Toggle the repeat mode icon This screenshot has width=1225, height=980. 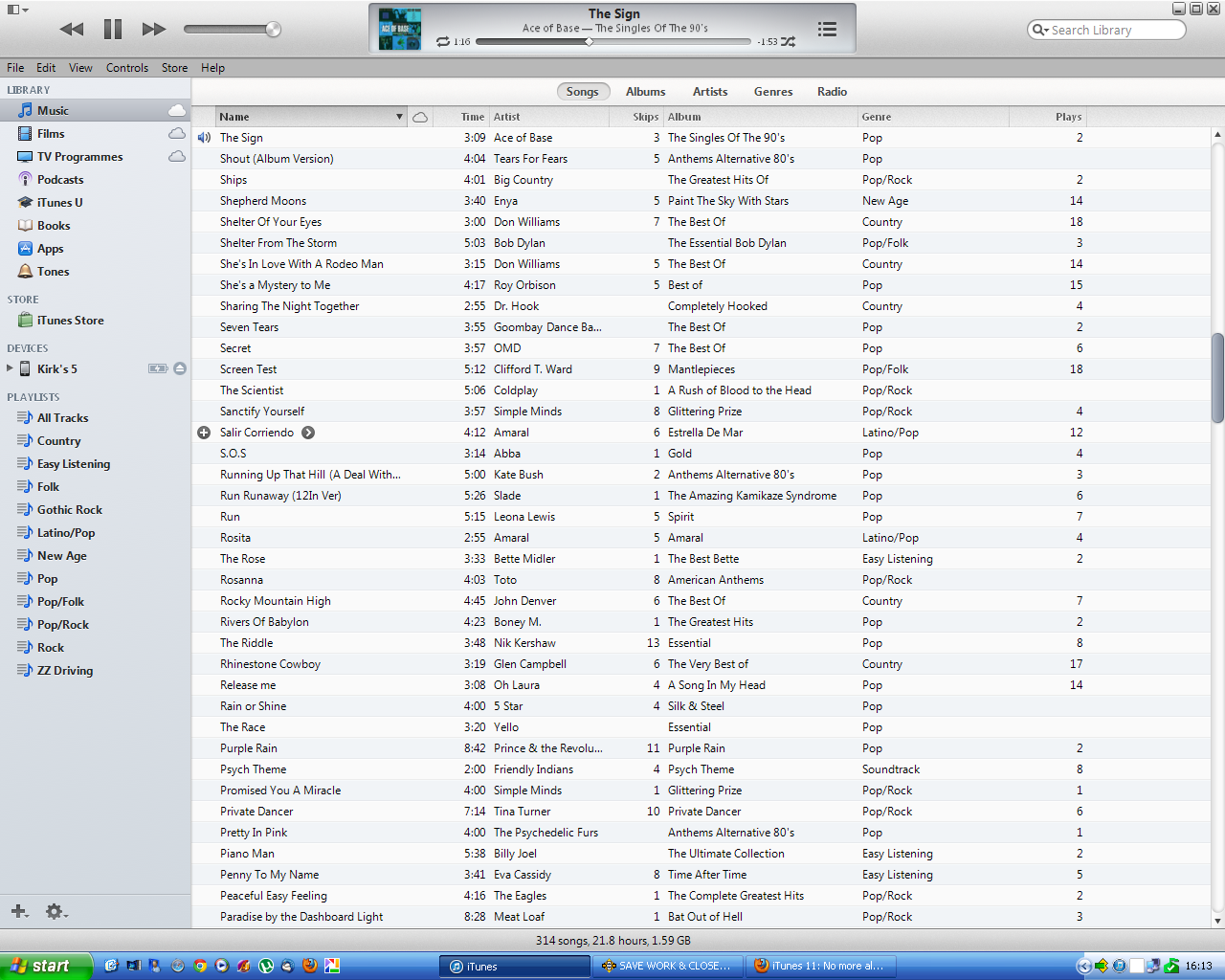(x=443, y=42)
